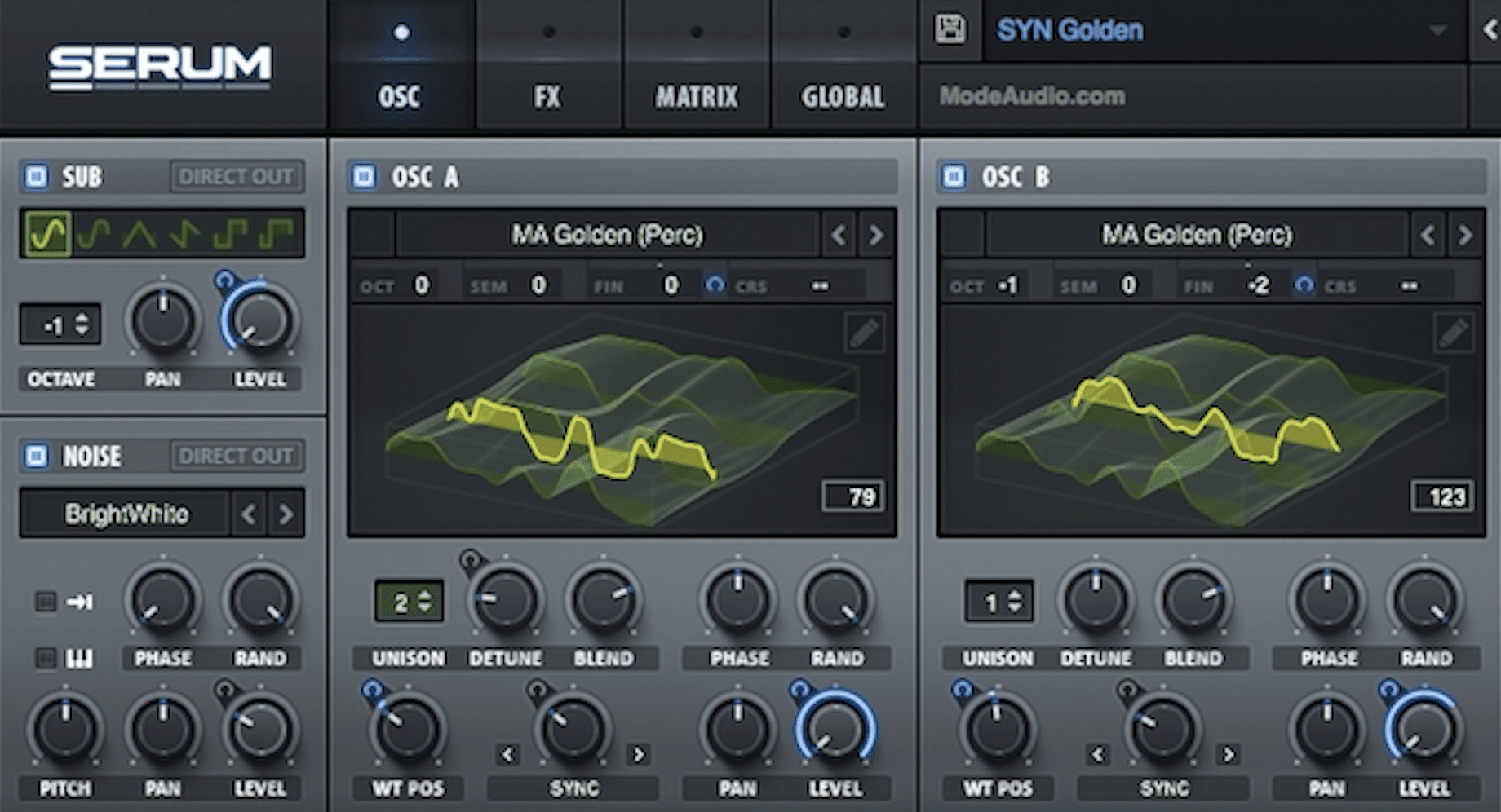Screen dimensions: 1501x812
Task: Click OSC A wavetable position value 79
Action: pyautogui.click(x=853, y=496)
